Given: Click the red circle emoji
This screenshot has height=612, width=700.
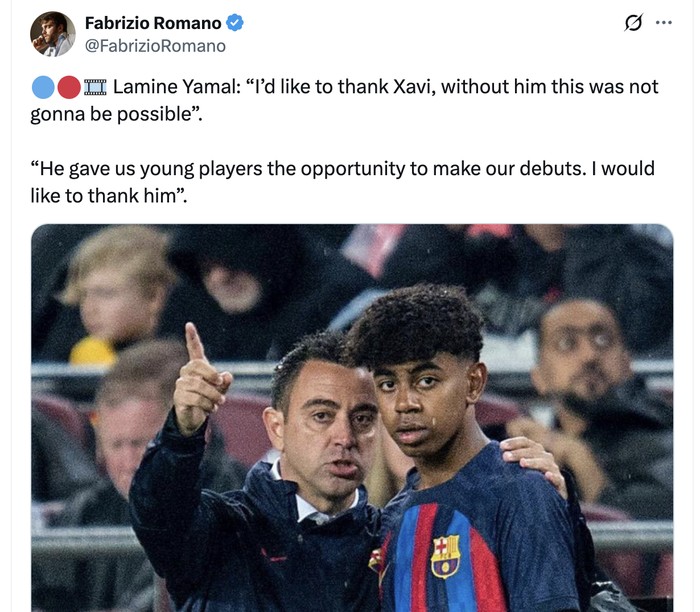Looking at the screenshot, I should [68, 87].
